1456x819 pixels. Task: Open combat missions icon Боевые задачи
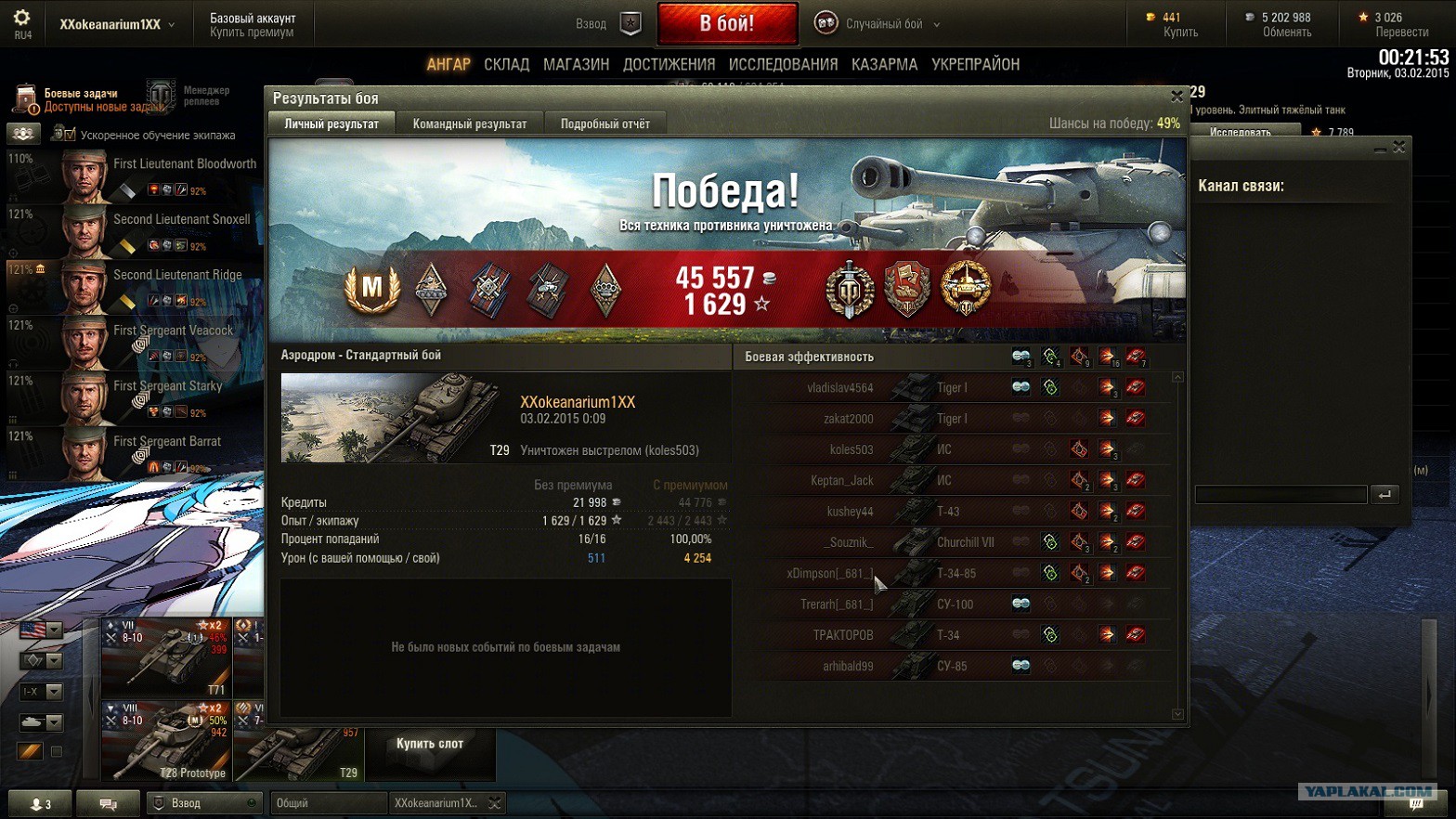point(25,98)
